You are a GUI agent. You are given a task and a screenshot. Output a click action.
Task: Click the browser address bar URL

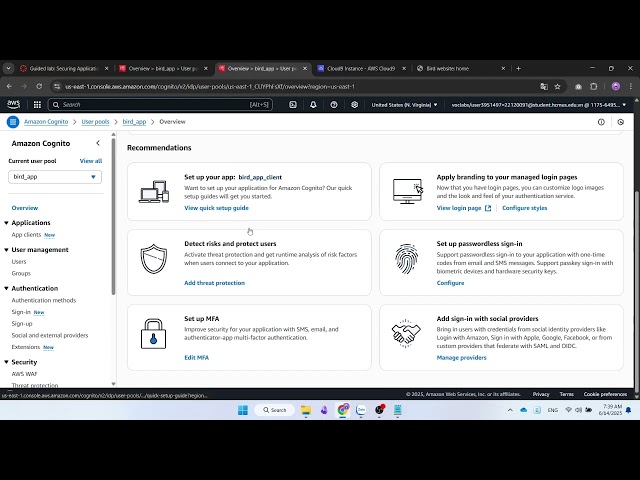[210, 87]
